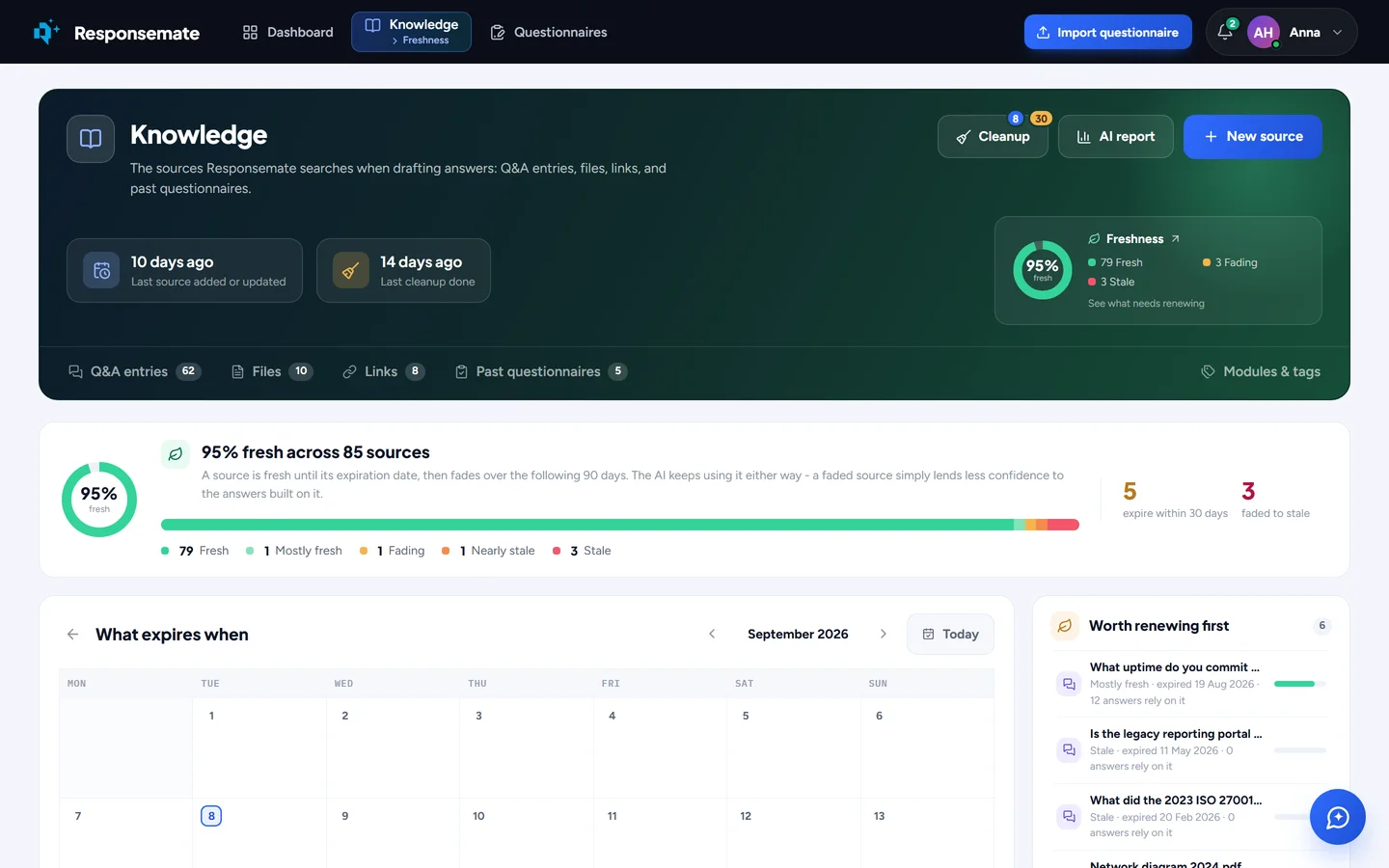Click the leaf icon beside Worth renewing first
The image size is (1389, 868).
click(1065, 626)
